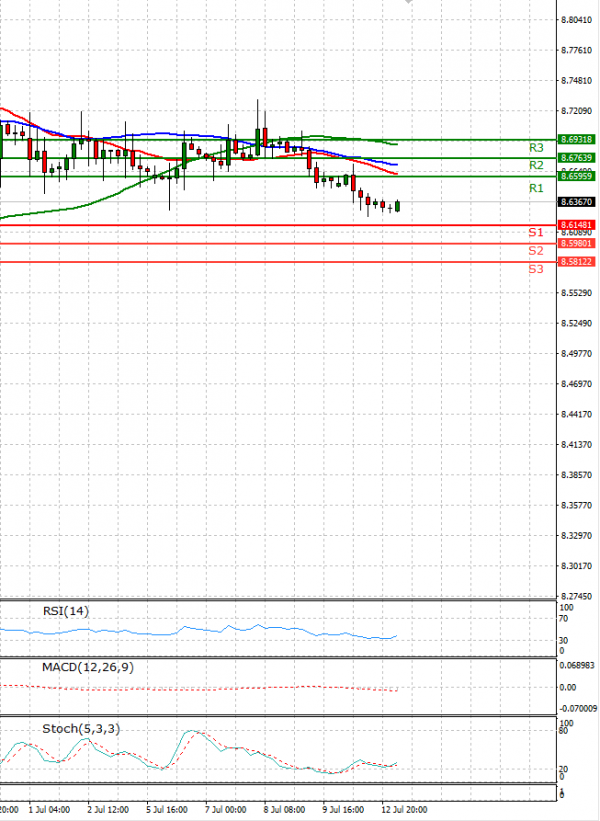Click the Stoch scale value 20
This screenshot has height=821, width=600.
(x=563, y=769)
